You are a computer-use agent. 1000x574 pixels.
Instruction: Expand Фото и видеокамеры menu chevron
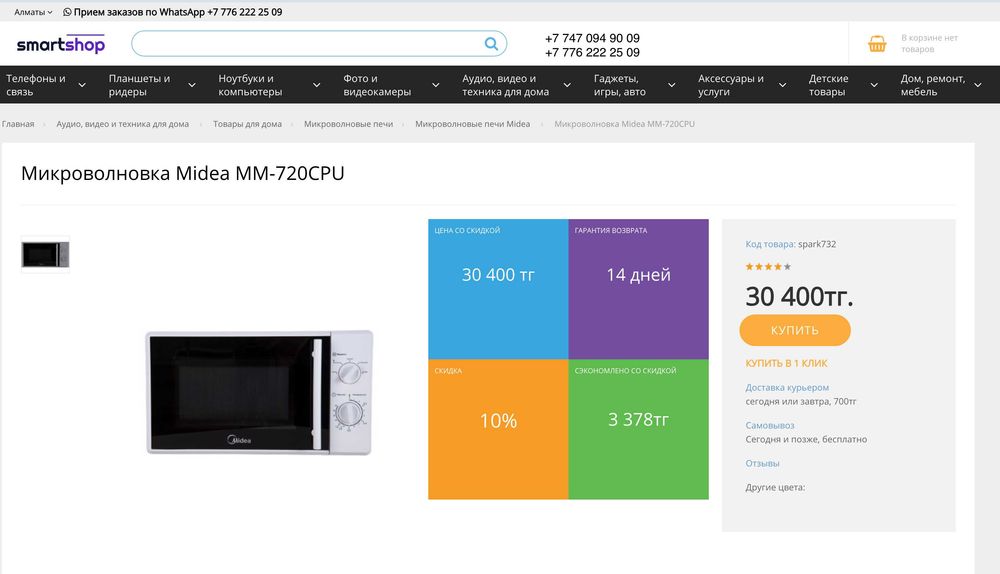436,85
